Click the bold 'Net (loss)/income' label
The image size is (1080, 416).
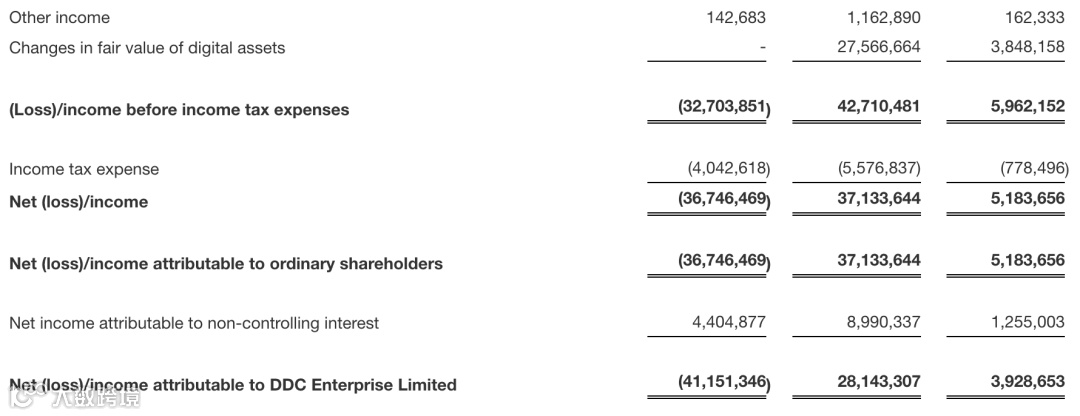(78, 202)
